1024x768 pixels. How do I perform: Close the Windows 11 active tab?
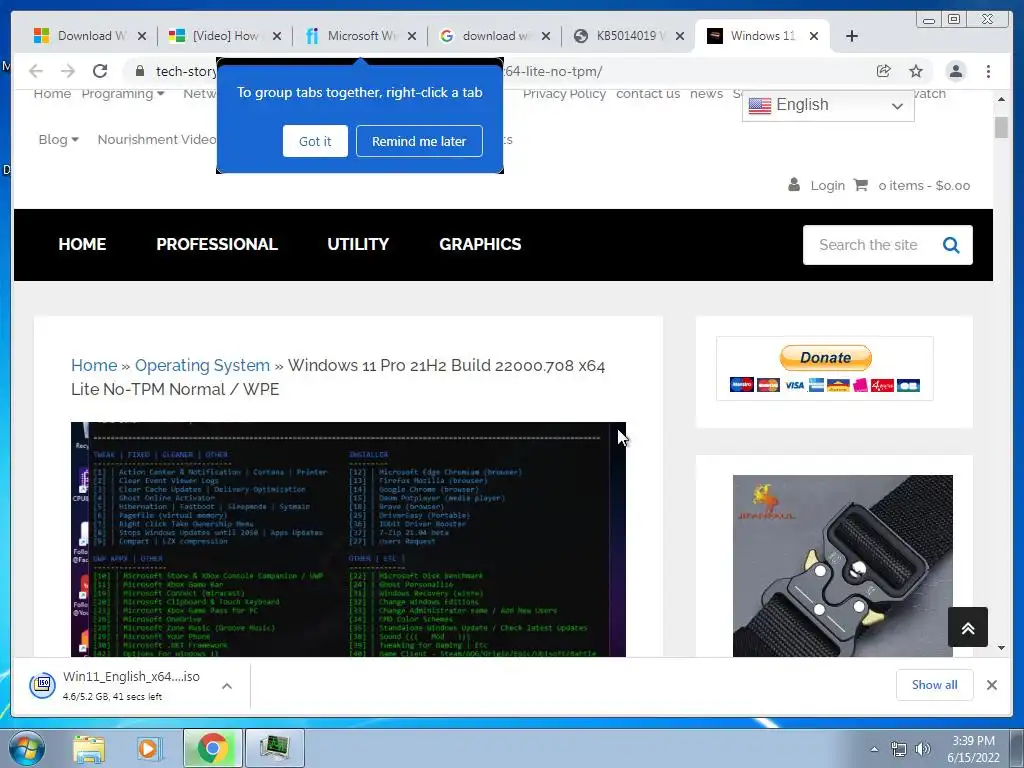click(814, 36)
